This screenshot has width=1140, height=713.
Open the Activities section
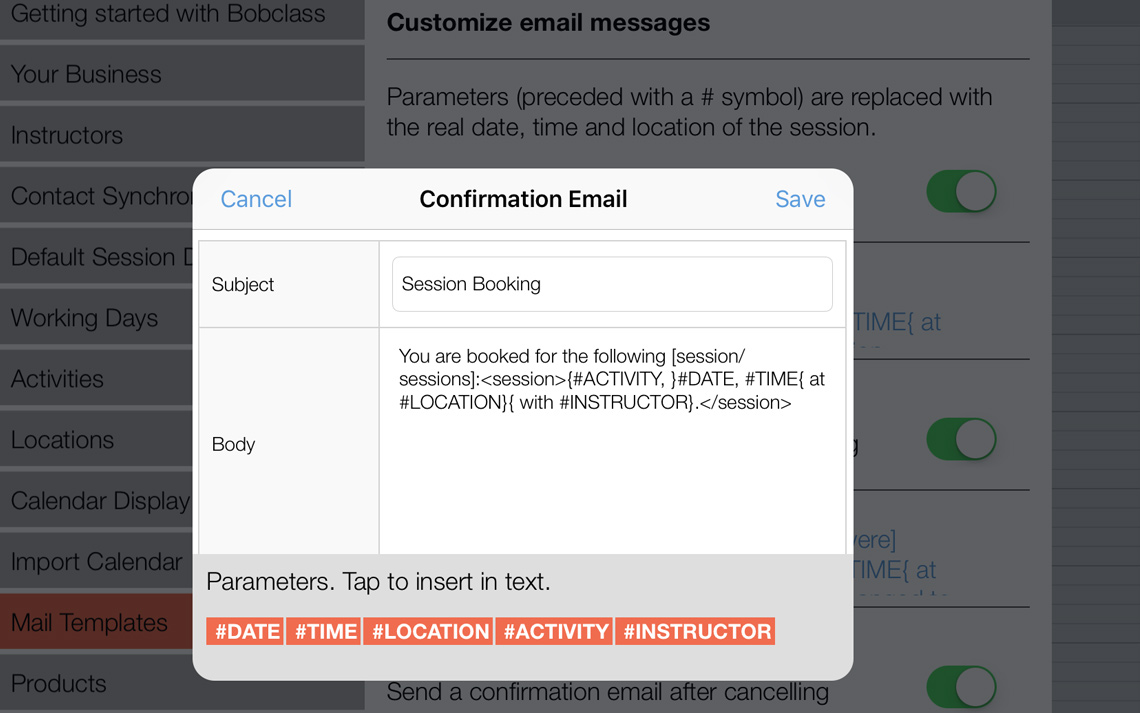click(x=57, y=379)
